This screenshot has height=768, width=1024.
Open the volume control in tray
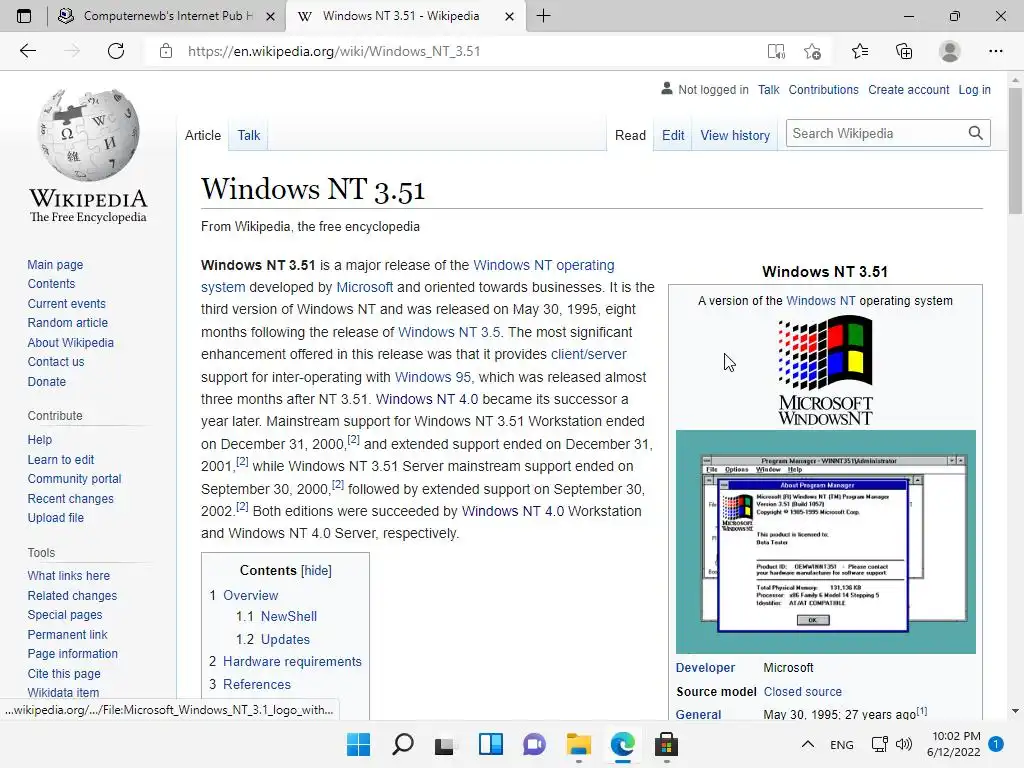point(904,744)
